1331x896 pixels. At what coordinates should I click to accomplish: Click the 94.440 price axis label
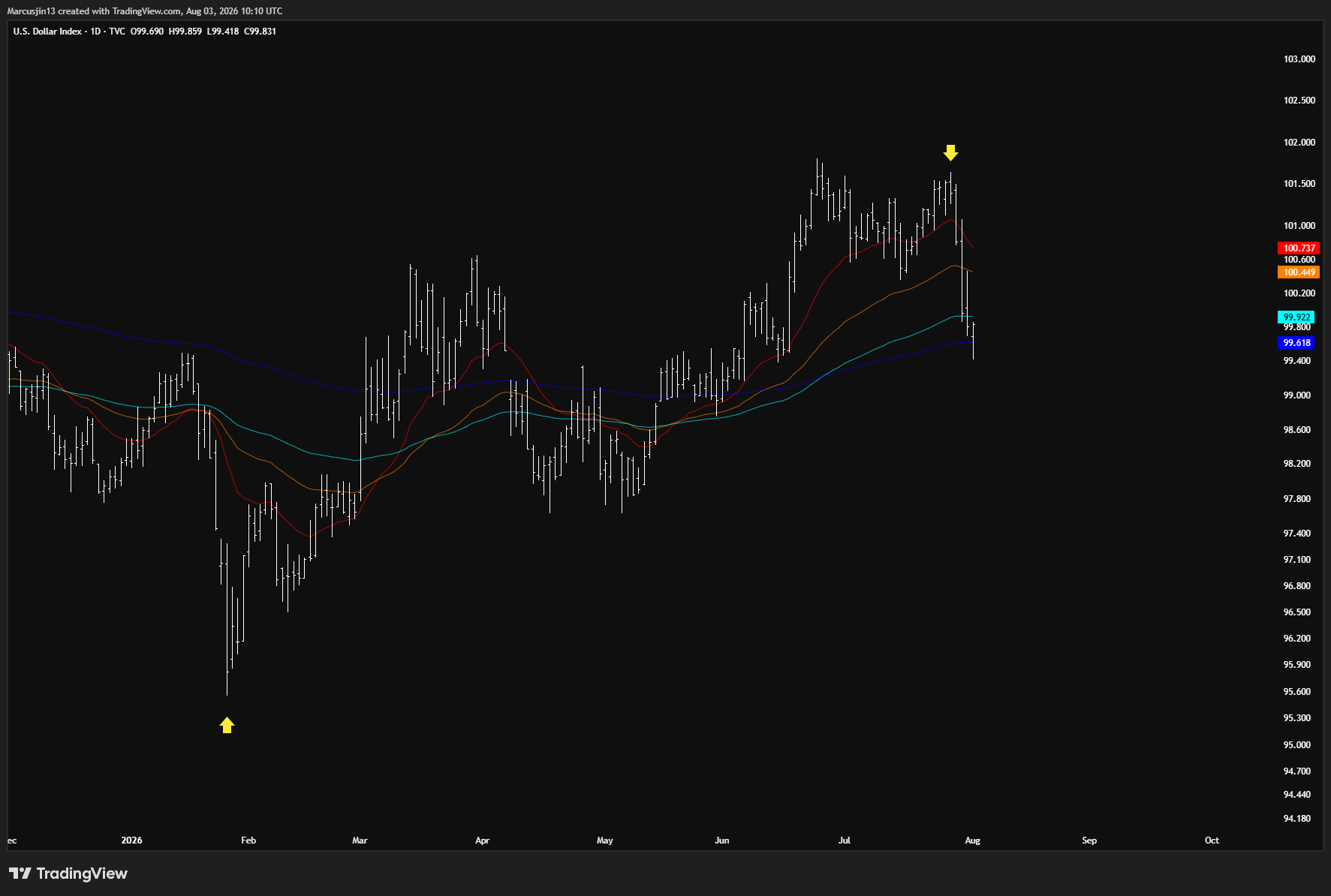1297,795
